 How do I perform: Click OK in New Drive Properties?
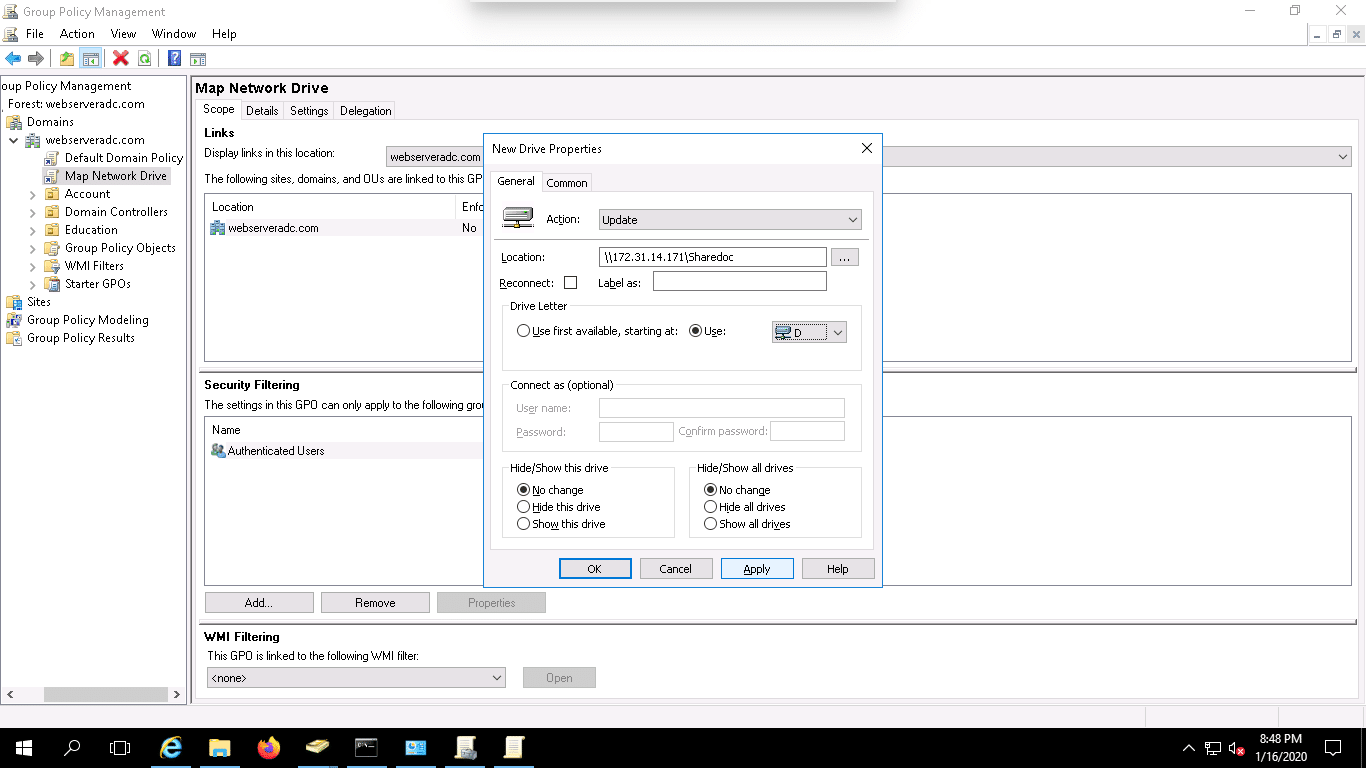[x=594, y=569]
